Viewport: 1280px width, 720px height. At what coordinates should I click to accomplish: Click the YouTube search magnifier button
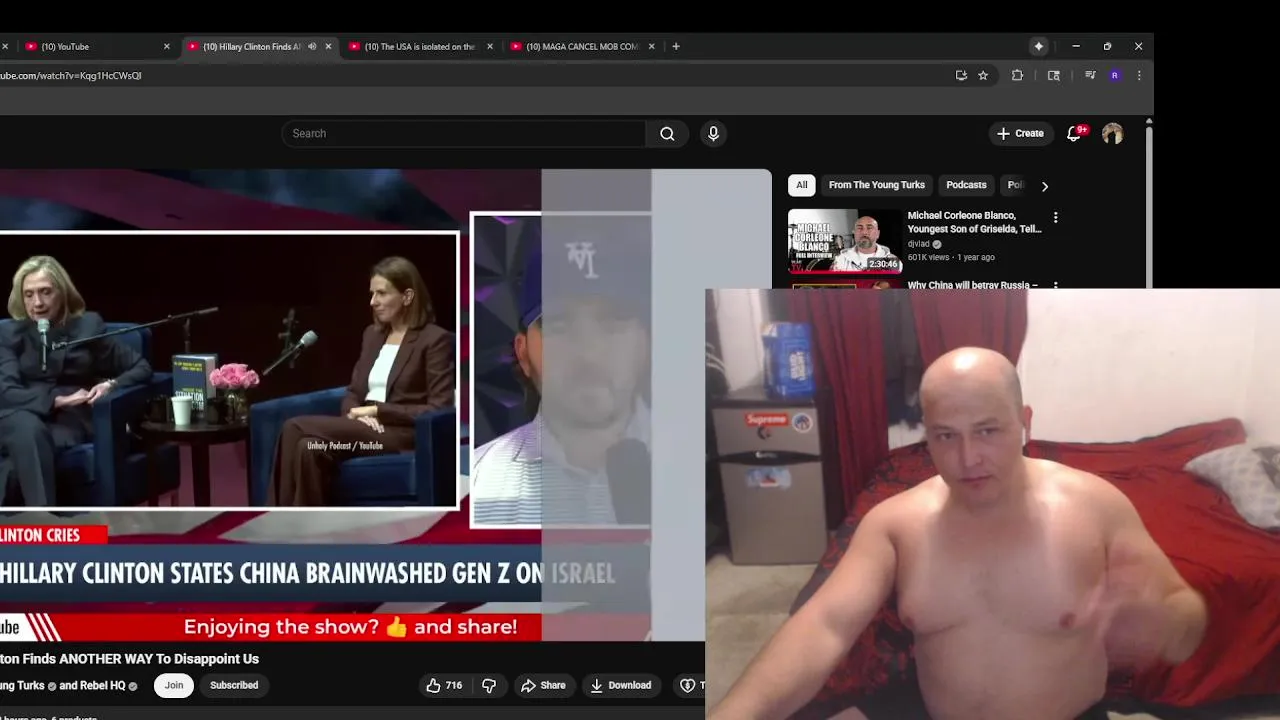pos(667,134)
